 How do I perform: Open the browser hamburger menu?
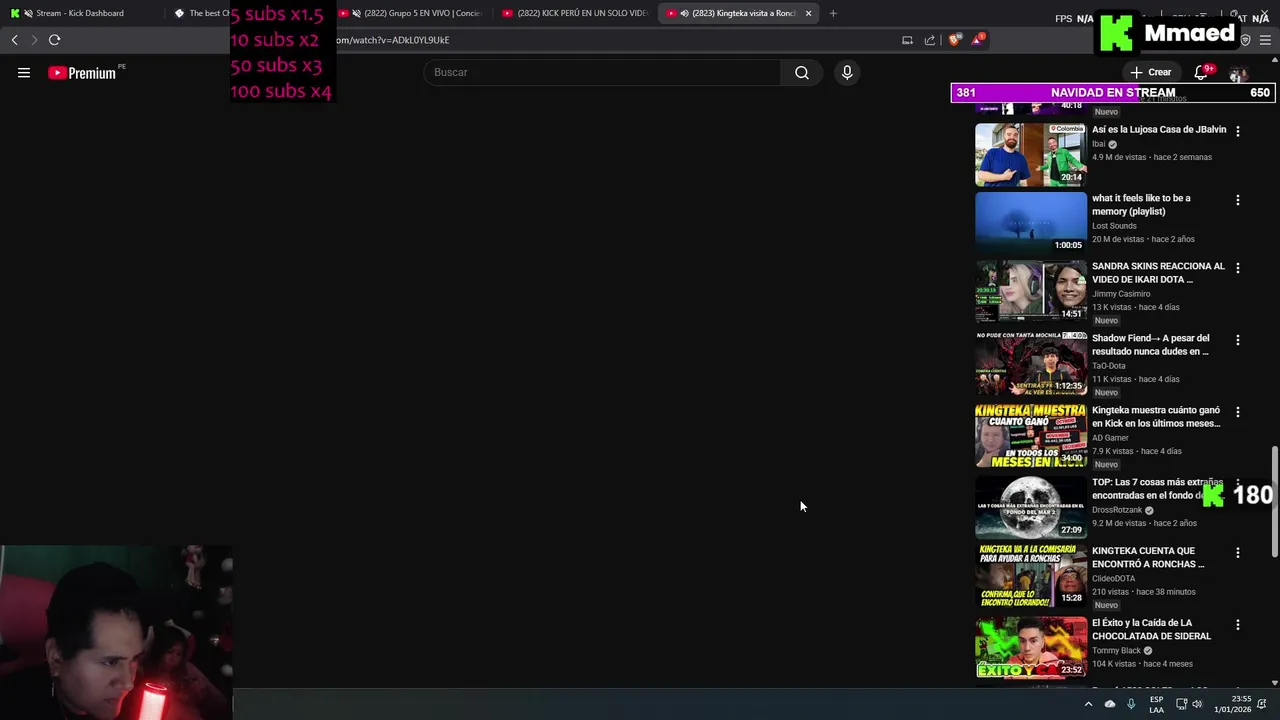[x=1266, y=40]
